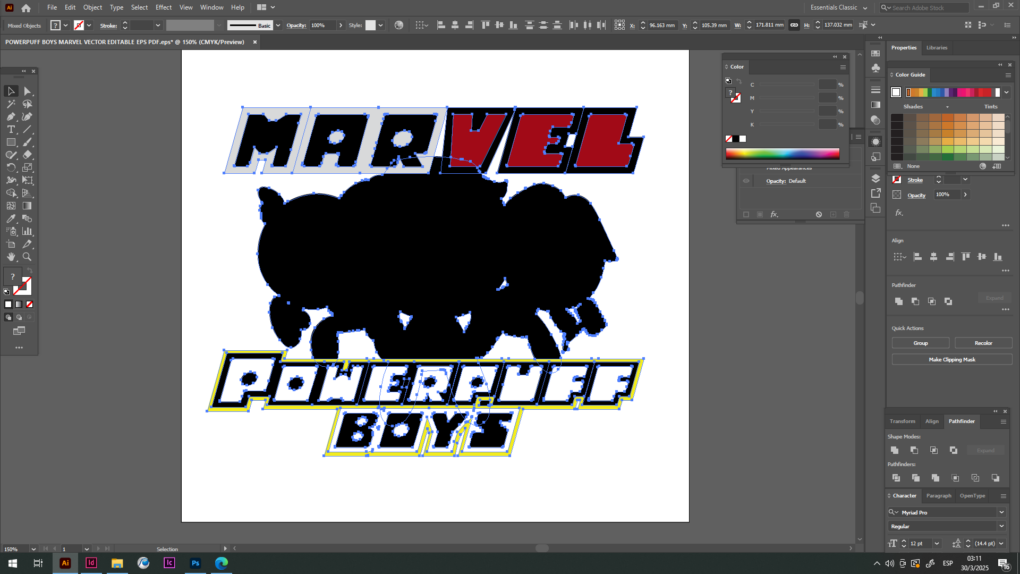This screenshot has height=574, width=1020.
Task: Select the Type tool
Action: click(11, 130)
